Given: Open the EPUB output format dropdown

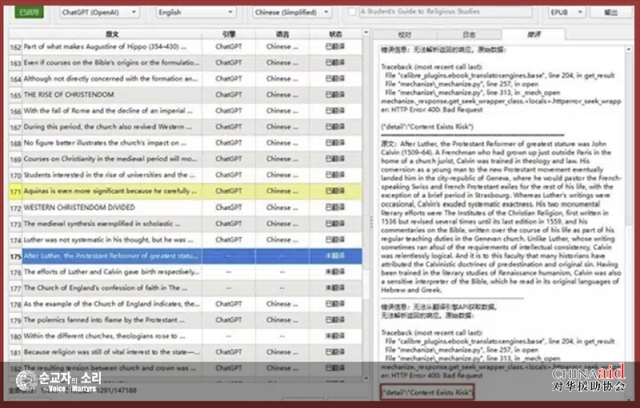Looking at the screenshot, I should (567, 12).
